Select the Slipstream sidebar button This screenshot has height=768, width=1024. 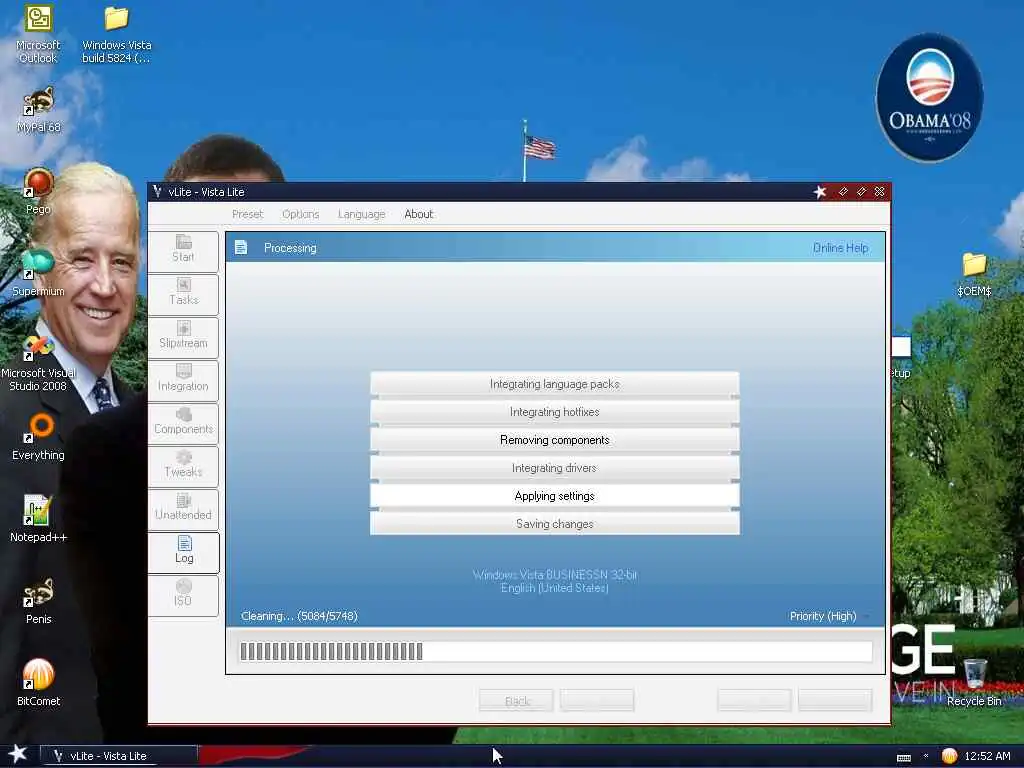point(184,338)
